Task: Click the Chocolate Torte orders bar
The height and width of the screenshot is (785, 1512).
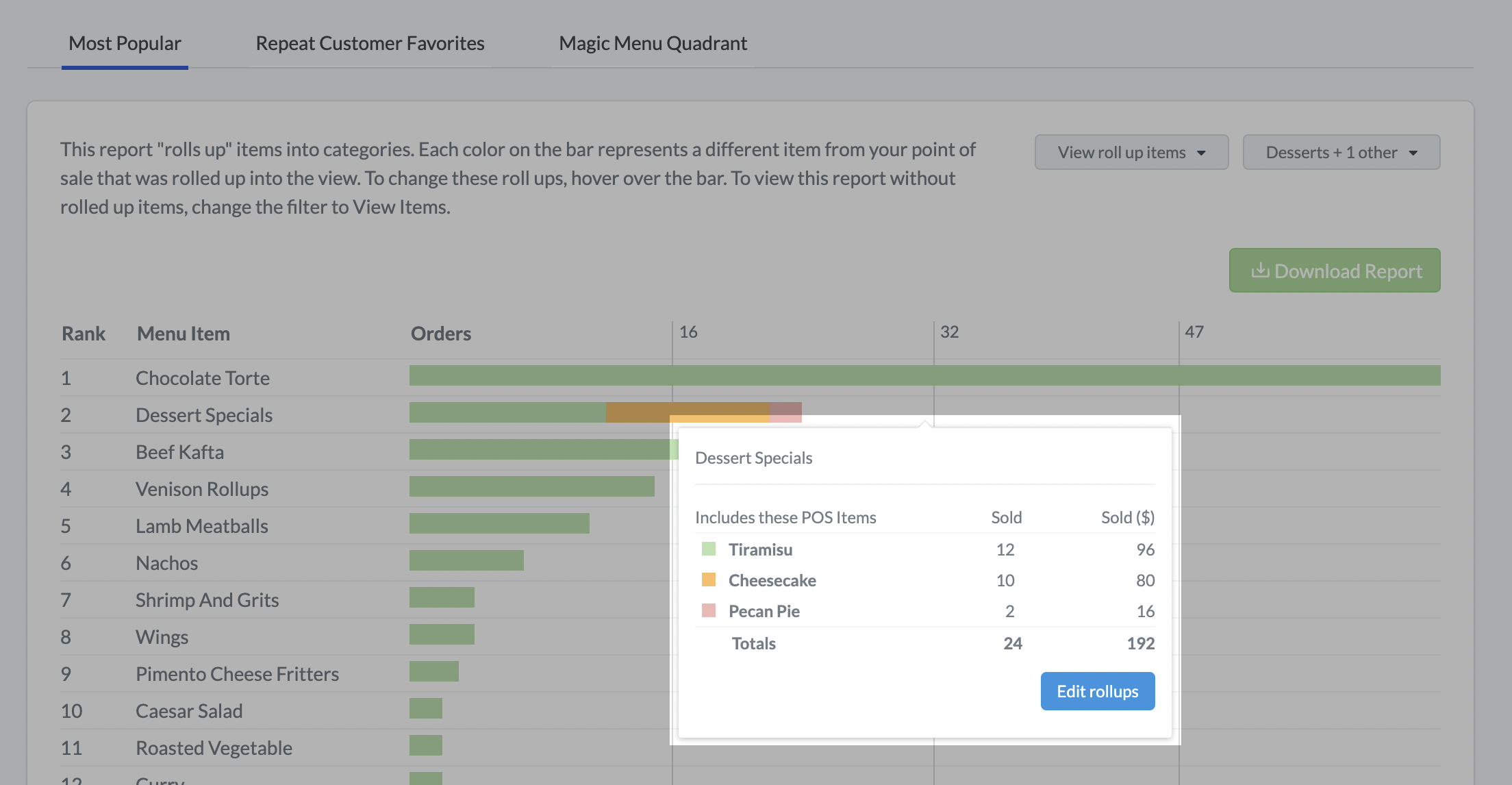Action: pos(924,375)
